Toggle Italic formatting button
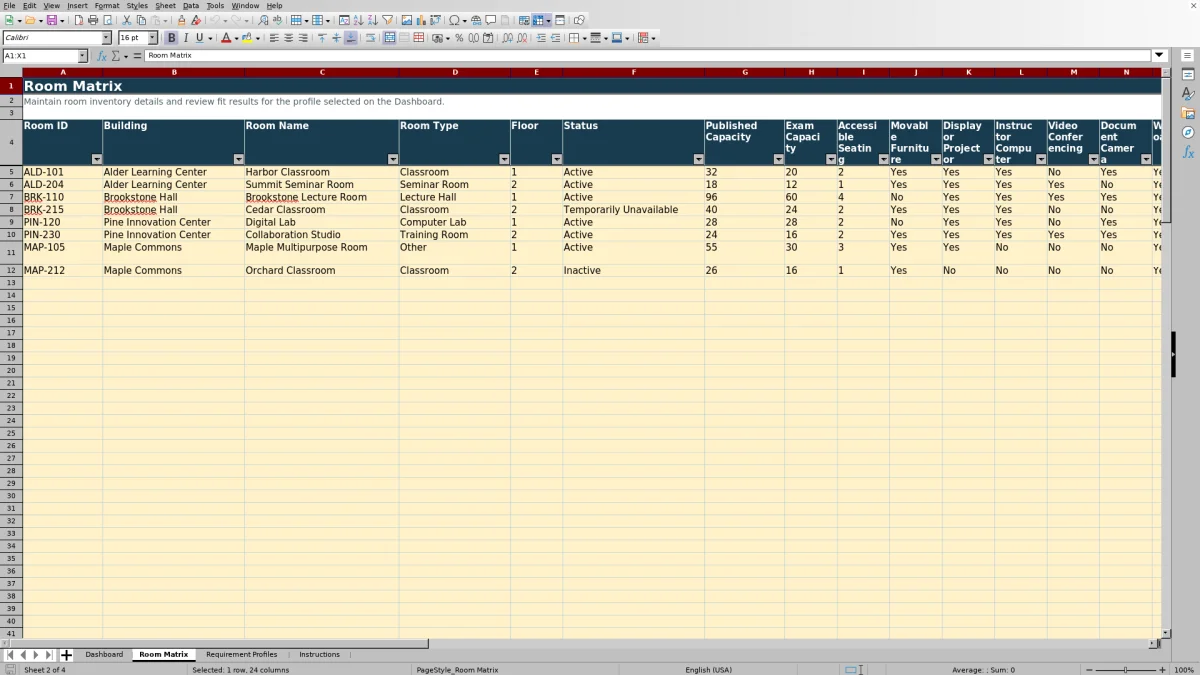This screenshot has height=675, width=1200. click(185, 38)
